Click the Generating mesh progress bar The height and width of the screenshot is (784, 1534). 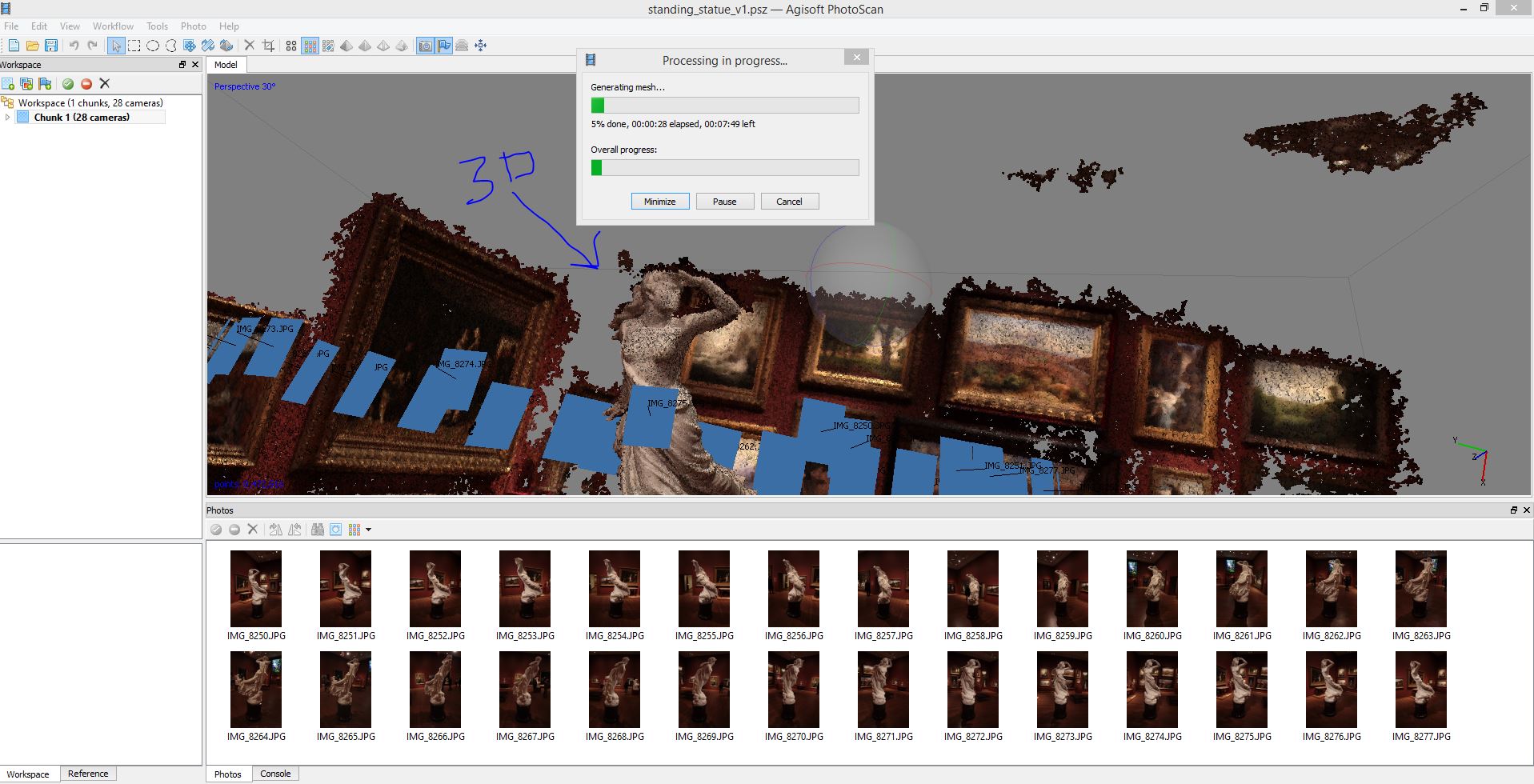coord(725,105)
